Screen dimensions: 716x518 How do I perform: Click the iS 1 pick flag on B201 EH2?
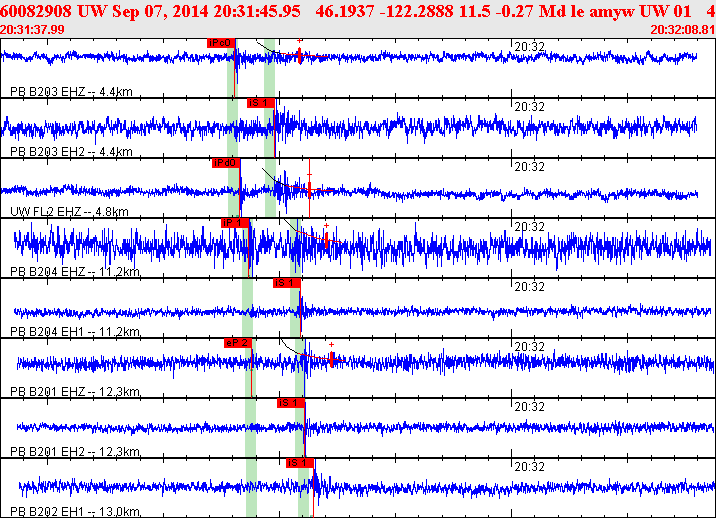(291, 403)
